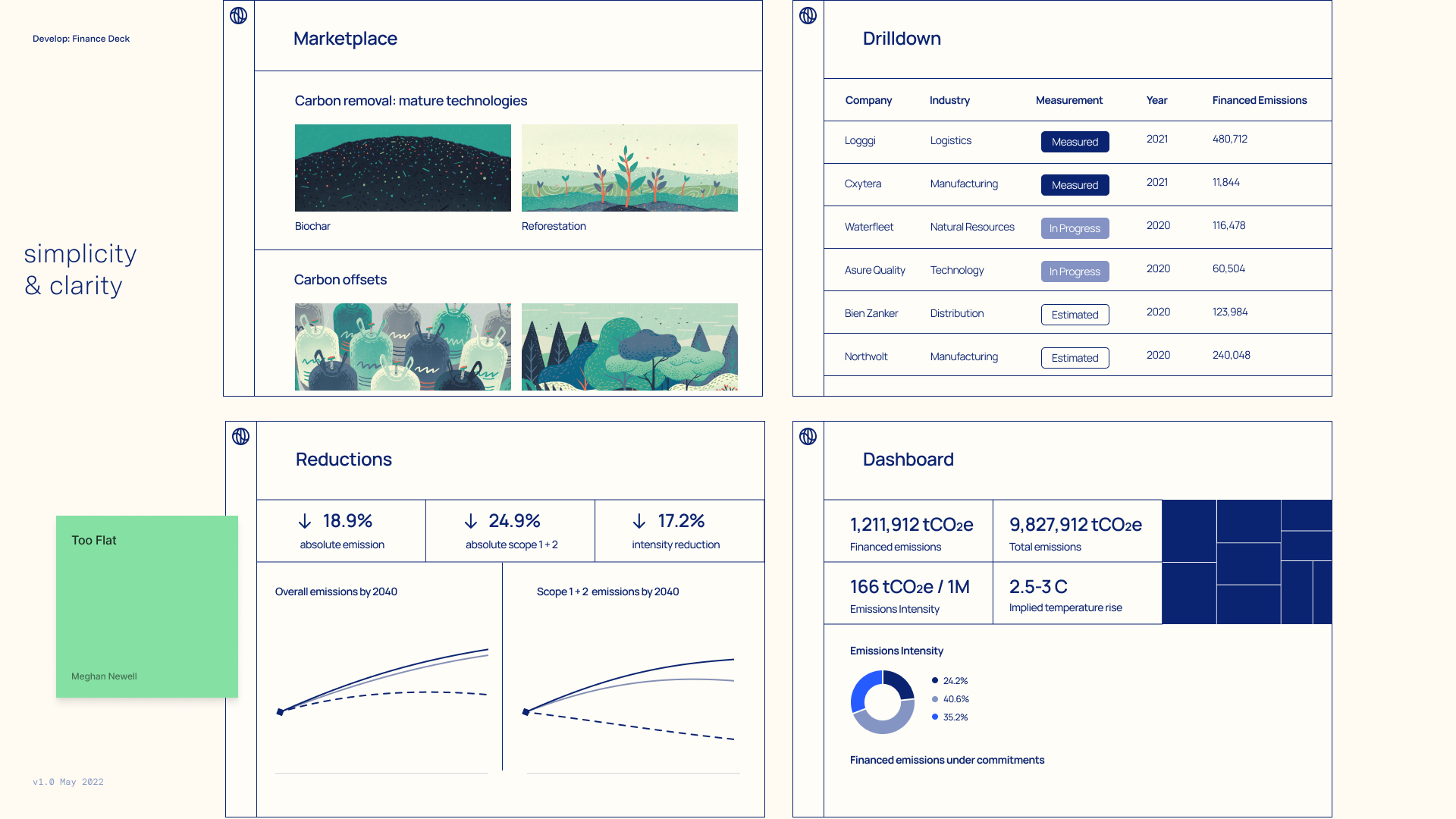1456x819 pixels.
Task: Click the globe logo beside Marketplace
Action: click(238, 16)
